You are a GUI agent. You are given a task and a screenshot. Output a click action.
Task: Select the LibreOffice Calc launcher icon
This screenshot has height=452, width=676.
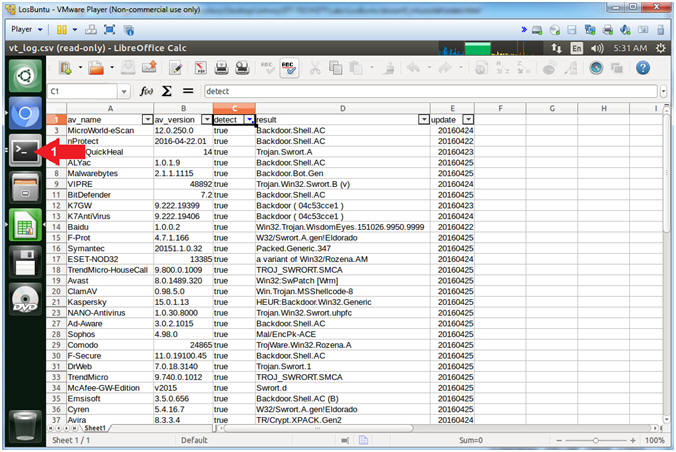25,224
